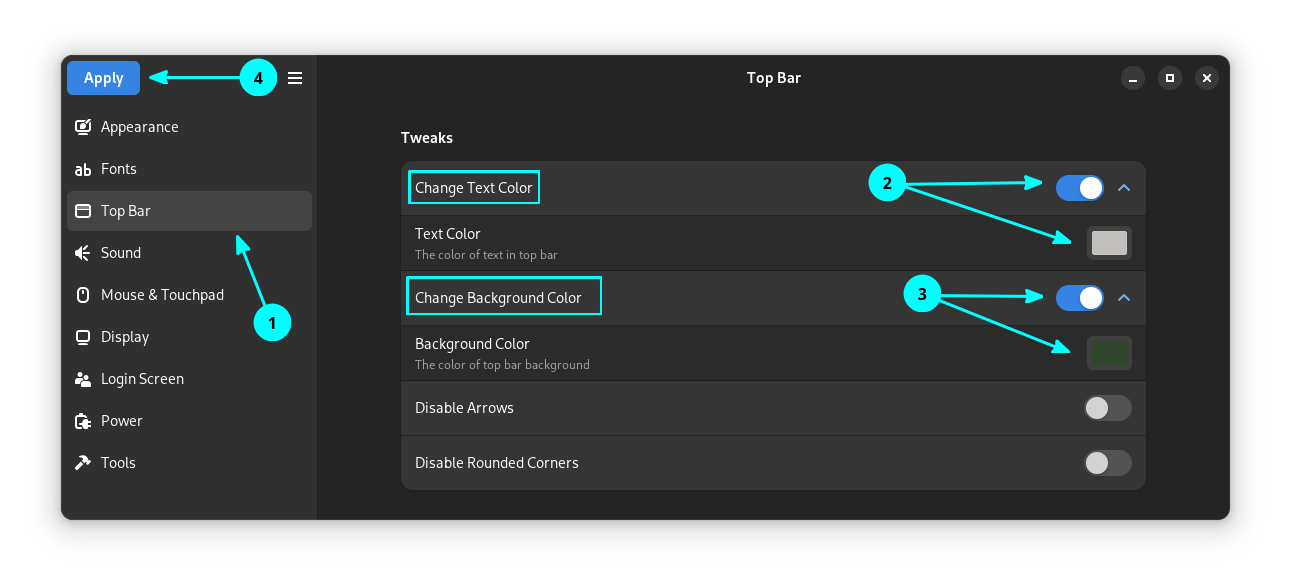Enable the Disable Rounded Corners switch

coord(1107,463)
